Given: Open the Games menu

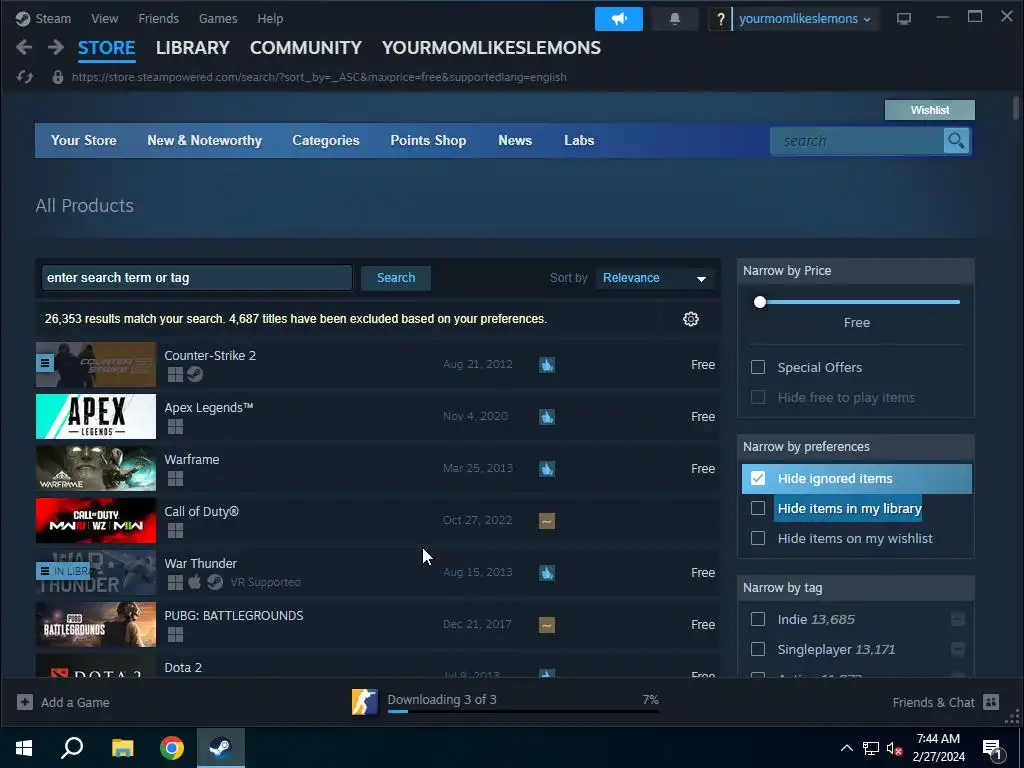Looking at the screenshot, I should [x=218, y=19].
